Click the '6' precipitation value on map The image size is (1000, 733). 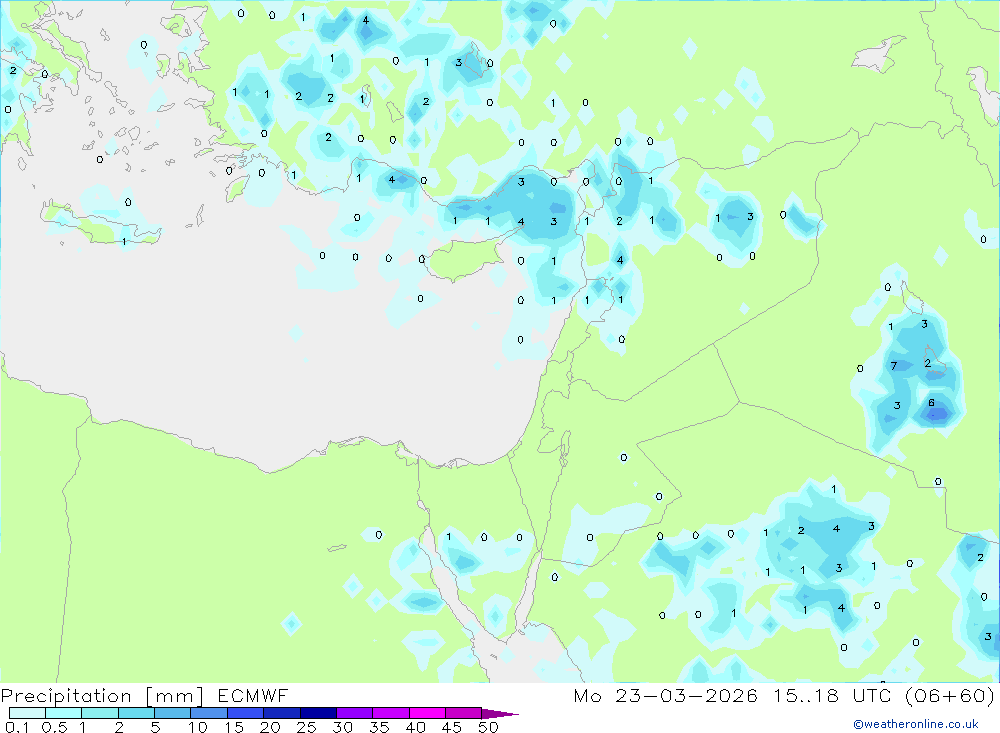point(931,403)
